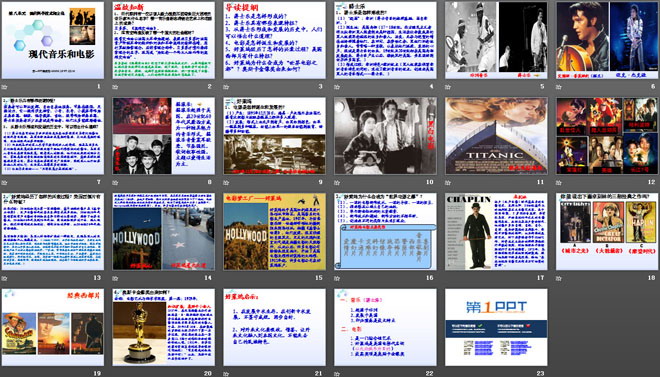Select the CHAPLIN slide 17
660x377 pixels.
pyautogui.click(x=496, y=231)
